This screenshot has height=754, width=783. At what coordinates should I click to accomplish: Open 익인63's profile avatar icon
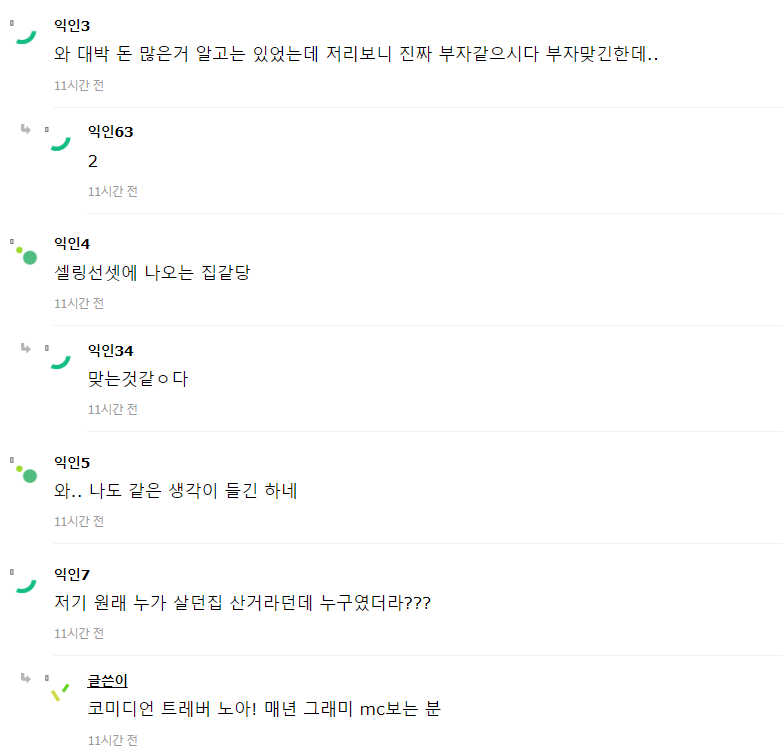pyautogui.click(x=60, y=142)
